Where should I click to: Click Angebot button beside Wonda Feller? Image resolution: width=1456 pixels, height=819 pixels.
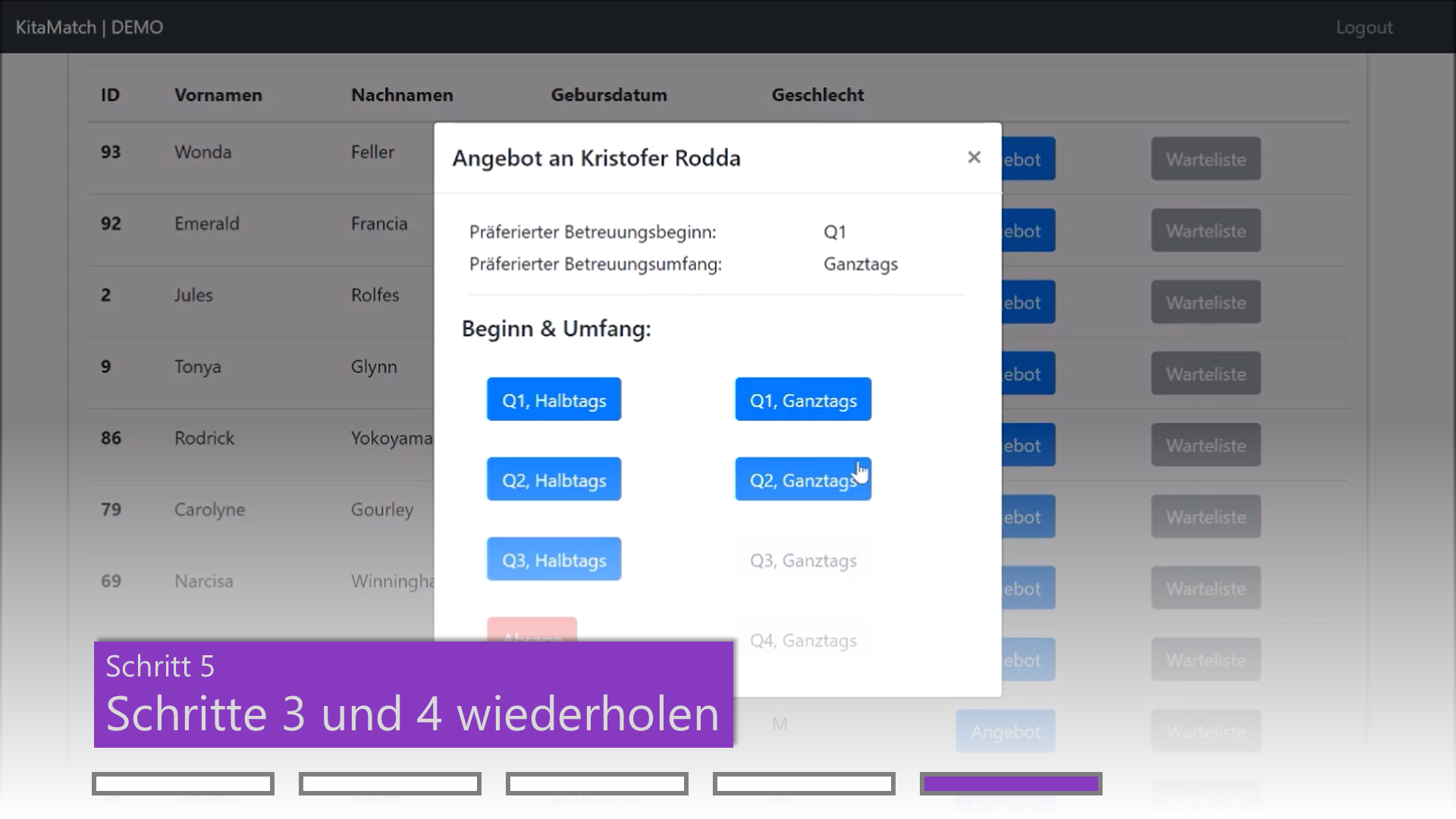[x=1028, y=158]
